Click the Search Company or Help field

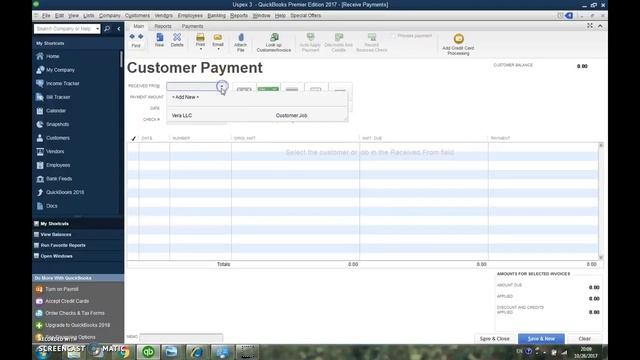(x=64, y=29)
